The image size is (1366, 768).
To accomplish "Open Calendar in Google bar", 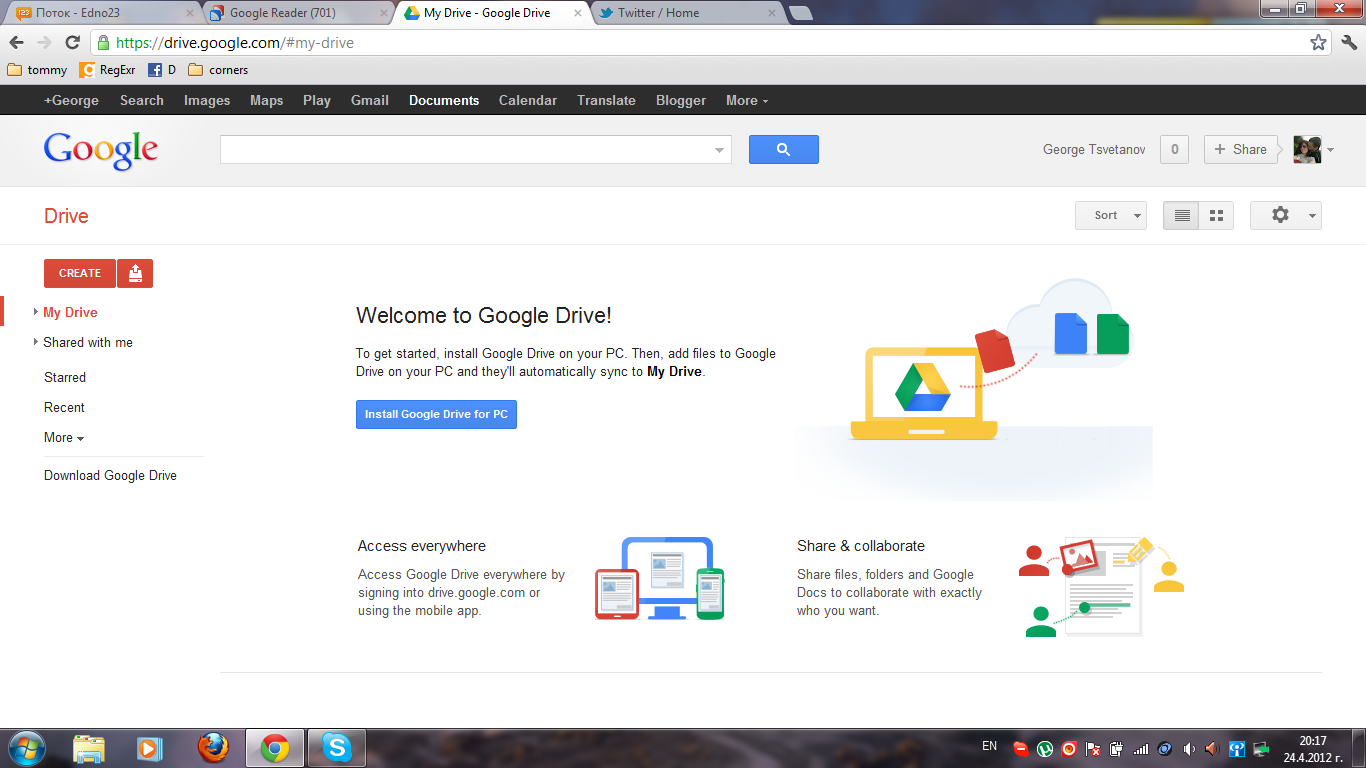I will coord(528,100).
